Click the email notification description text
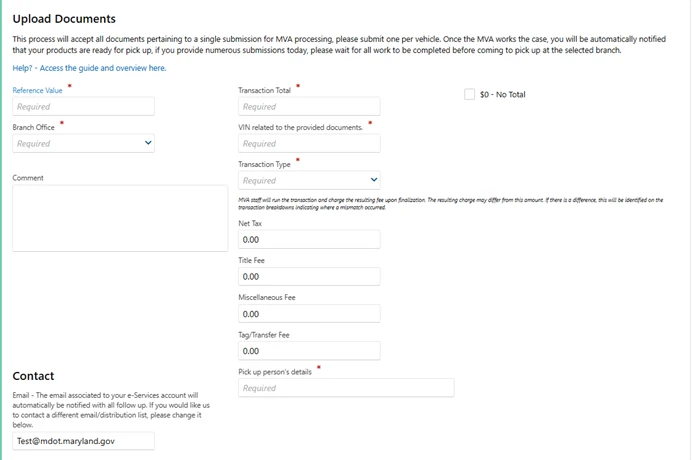Viewport: 692px width, 460px height. click(x=111, y=410)
